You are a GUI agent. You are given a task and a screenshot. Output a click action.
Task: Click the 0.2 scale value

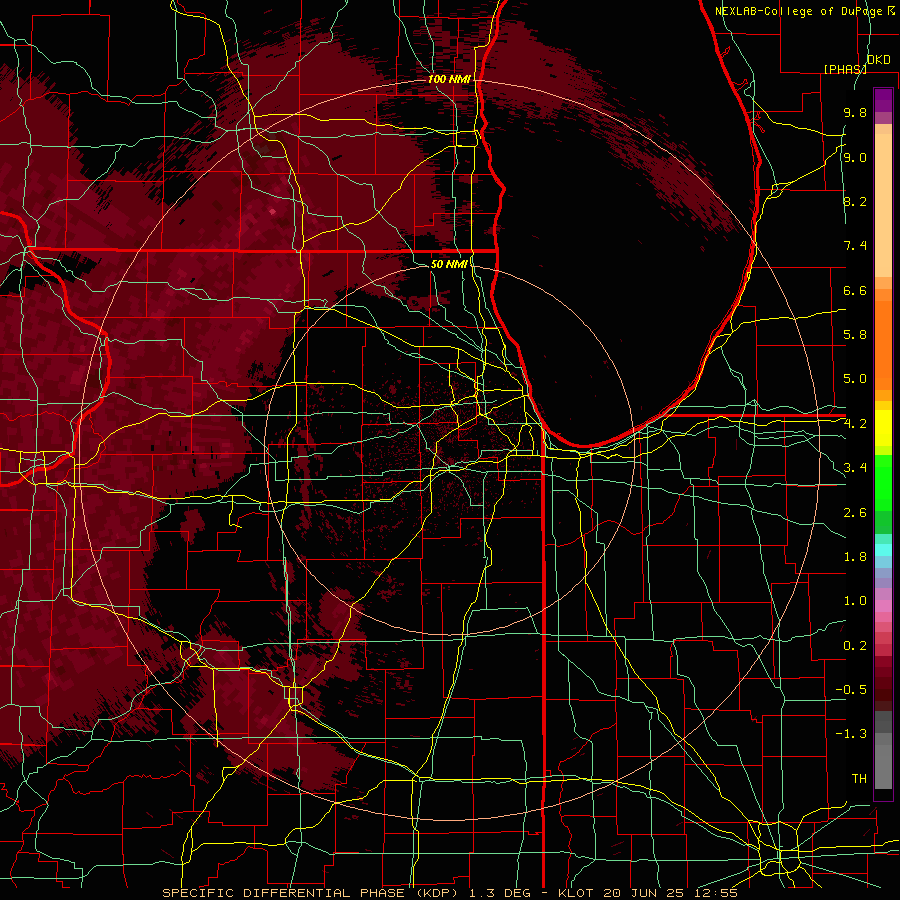tap(855, 646)
